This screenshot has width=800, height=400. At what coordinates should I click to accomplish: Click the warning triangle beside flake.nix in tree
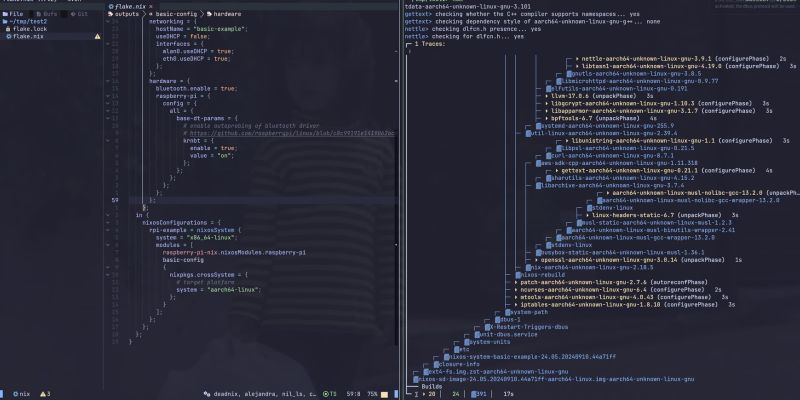pos(97,37)
